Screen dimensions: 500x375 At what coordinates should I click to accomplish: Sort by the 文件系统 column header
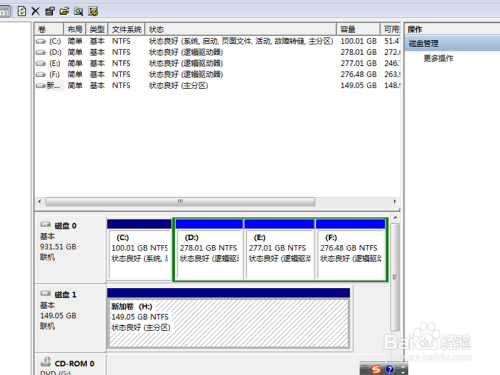[x=126, y=29]
